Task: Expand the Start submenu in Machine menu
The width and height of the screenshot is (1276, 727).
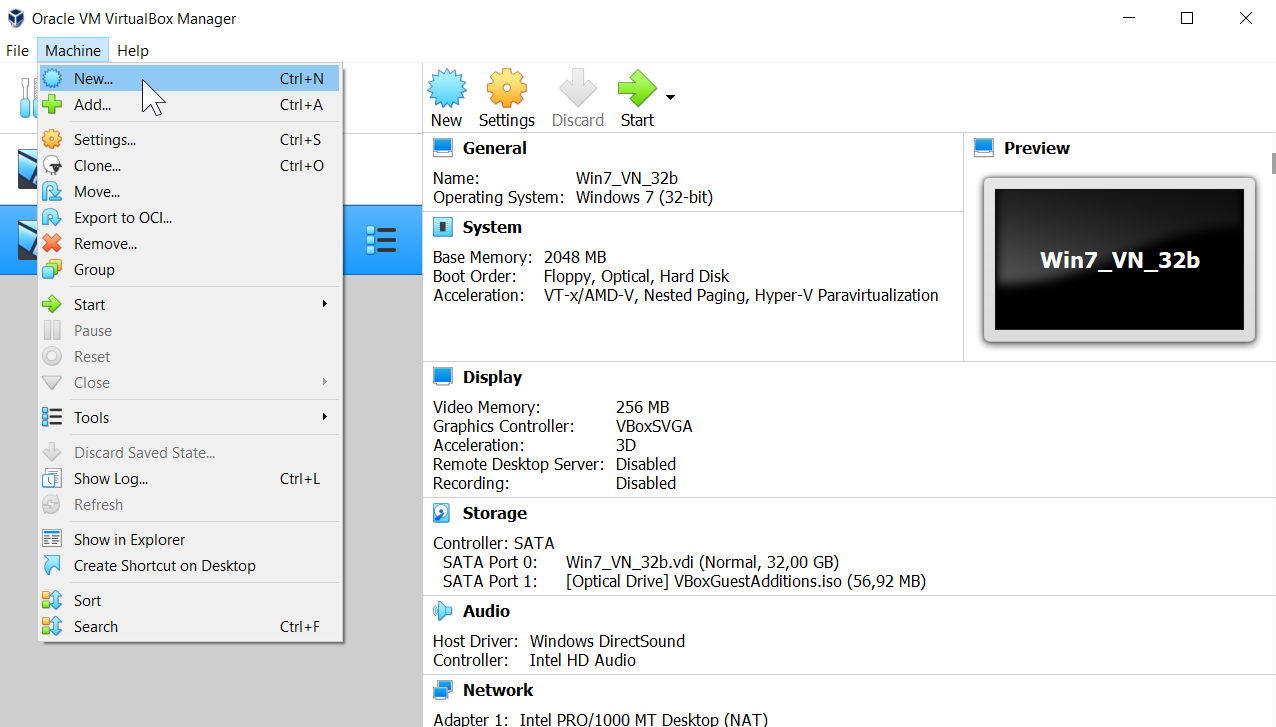Action: click(190, 305)
